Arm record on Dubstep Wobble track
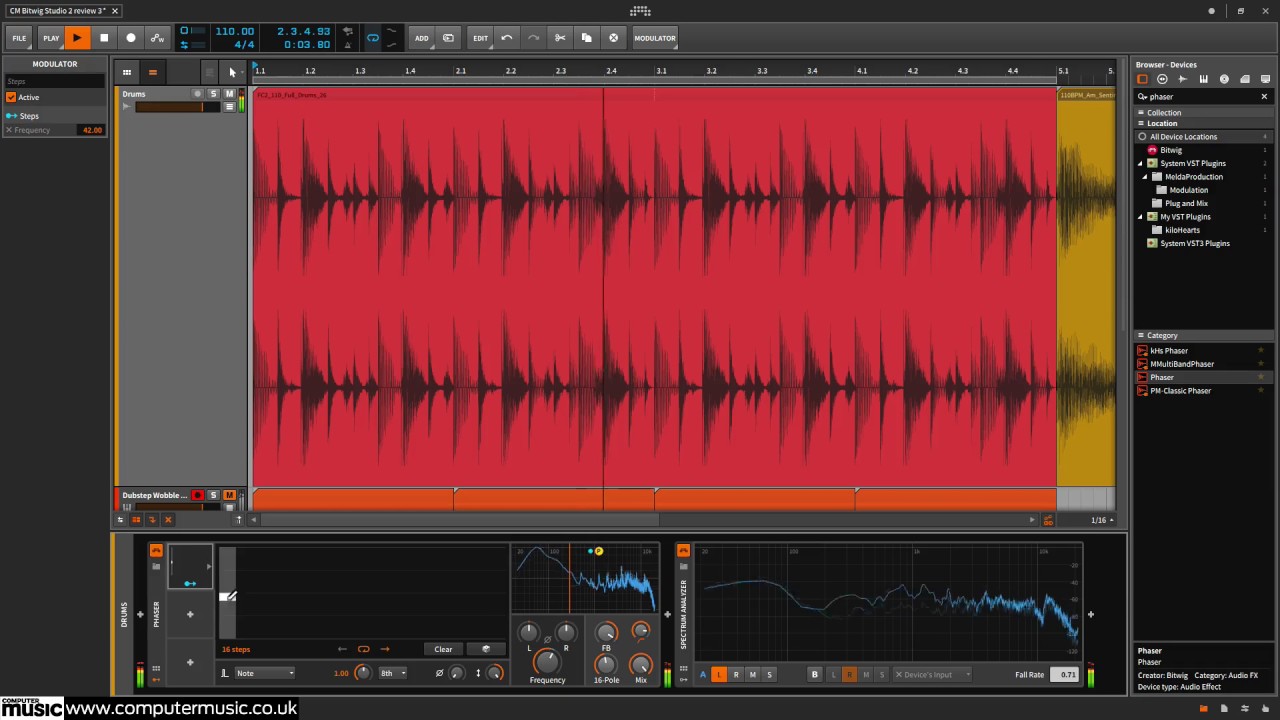The height and width of the screenshot is (720, 1280). coord(197,495)
